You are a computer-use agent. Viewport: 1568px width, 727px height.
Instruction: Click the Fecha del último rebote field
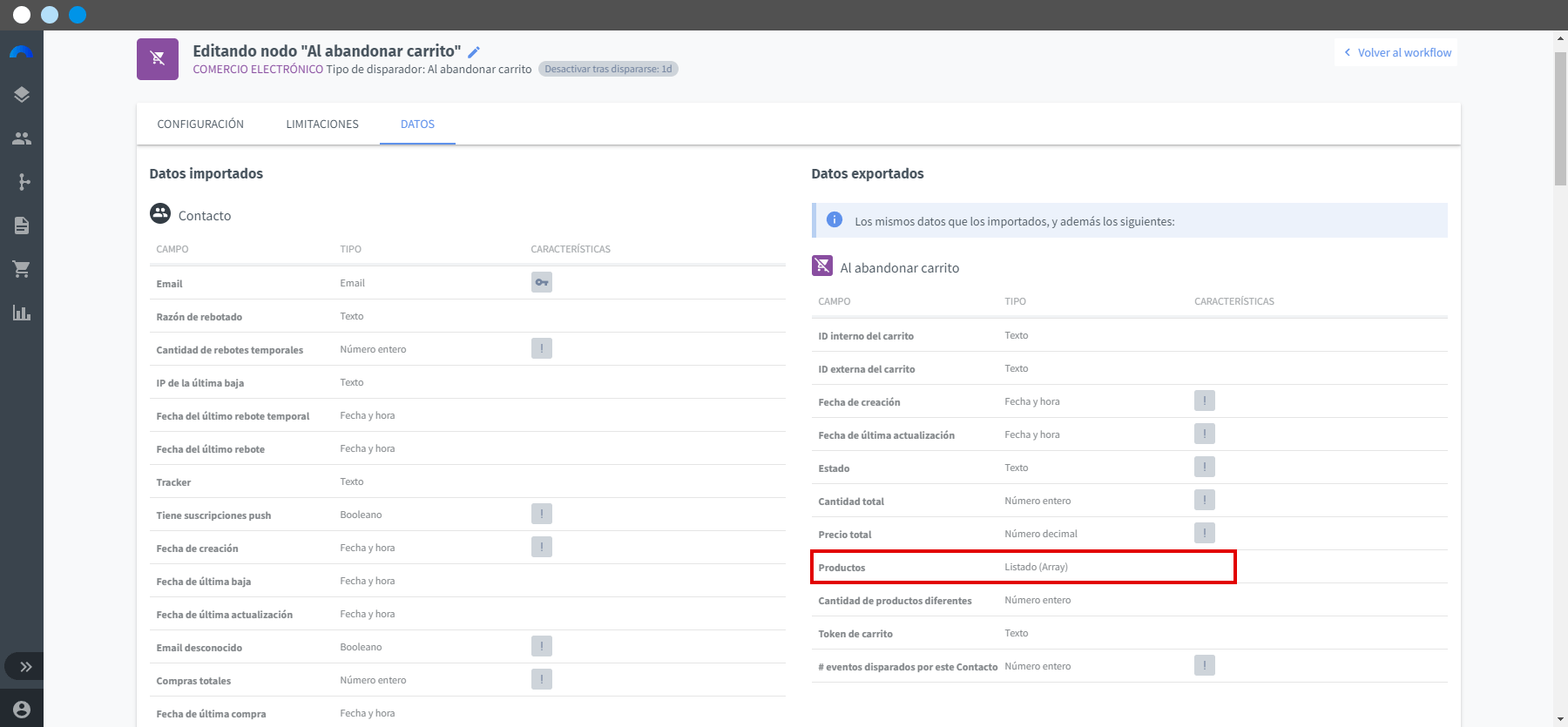tap(211, 449)
